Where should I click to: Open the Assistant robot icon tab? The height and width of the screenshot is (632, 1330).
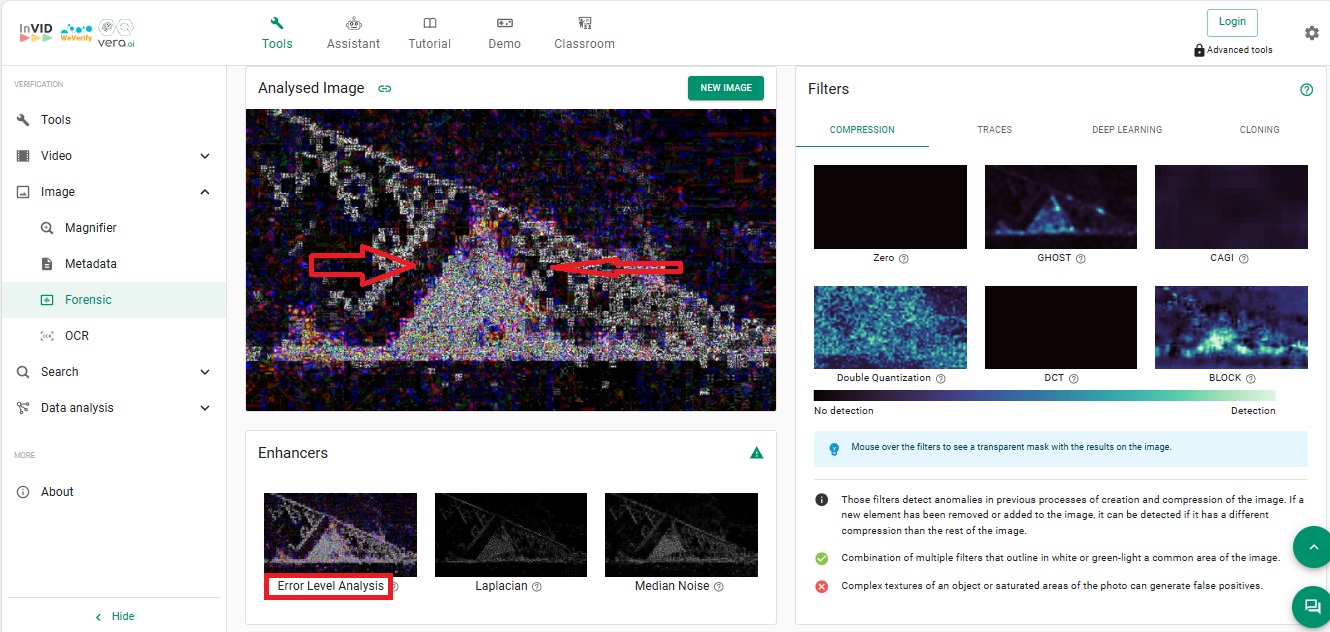click(353, 33)
